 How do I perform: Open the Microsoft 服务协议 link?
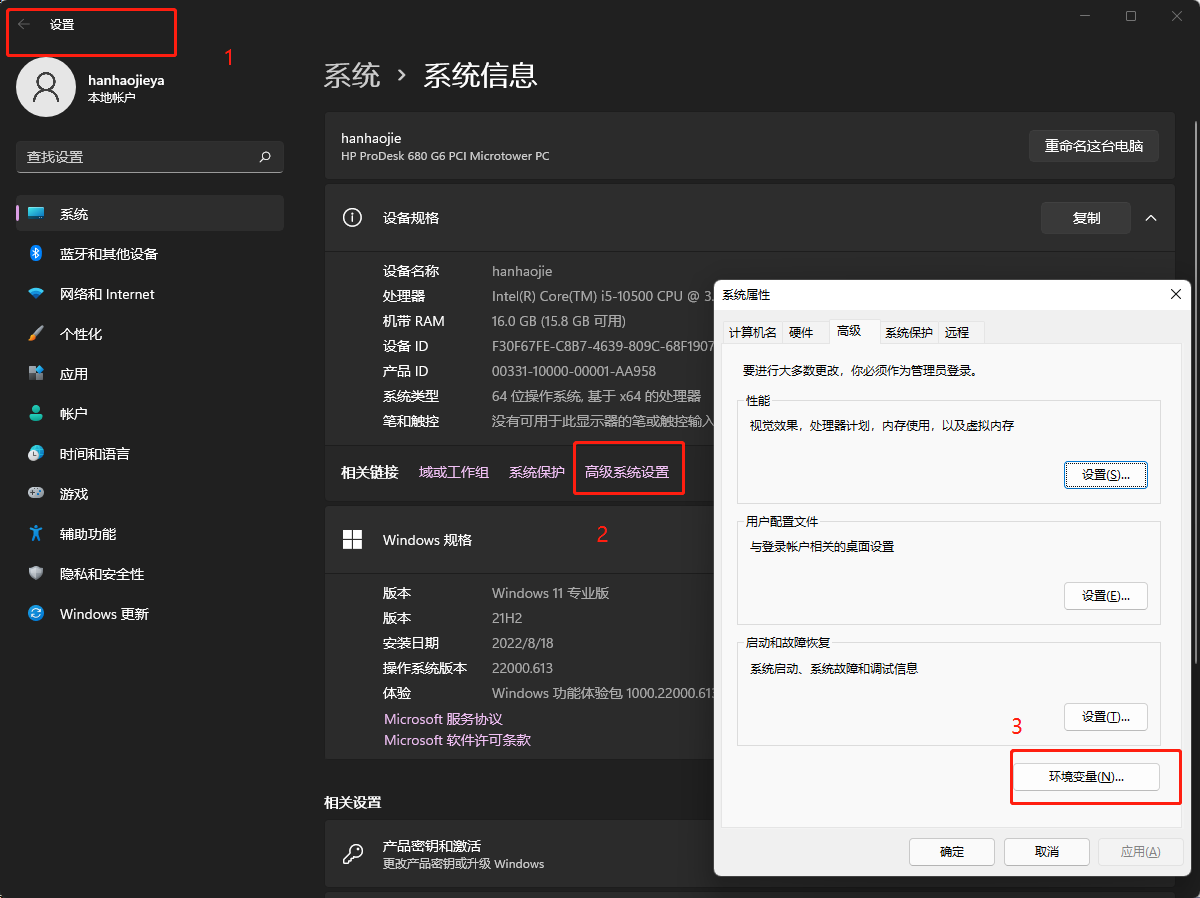point(443,719)
